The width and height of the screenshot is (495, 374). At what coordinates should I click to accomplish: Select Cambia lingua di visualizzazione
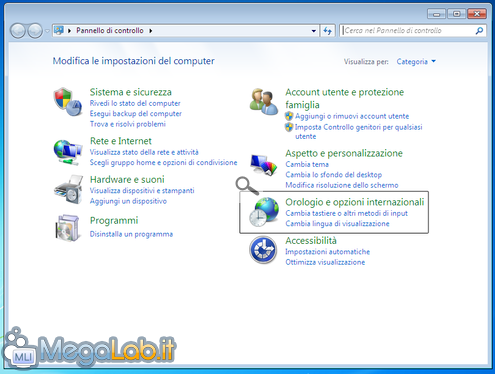coord(337,224)
